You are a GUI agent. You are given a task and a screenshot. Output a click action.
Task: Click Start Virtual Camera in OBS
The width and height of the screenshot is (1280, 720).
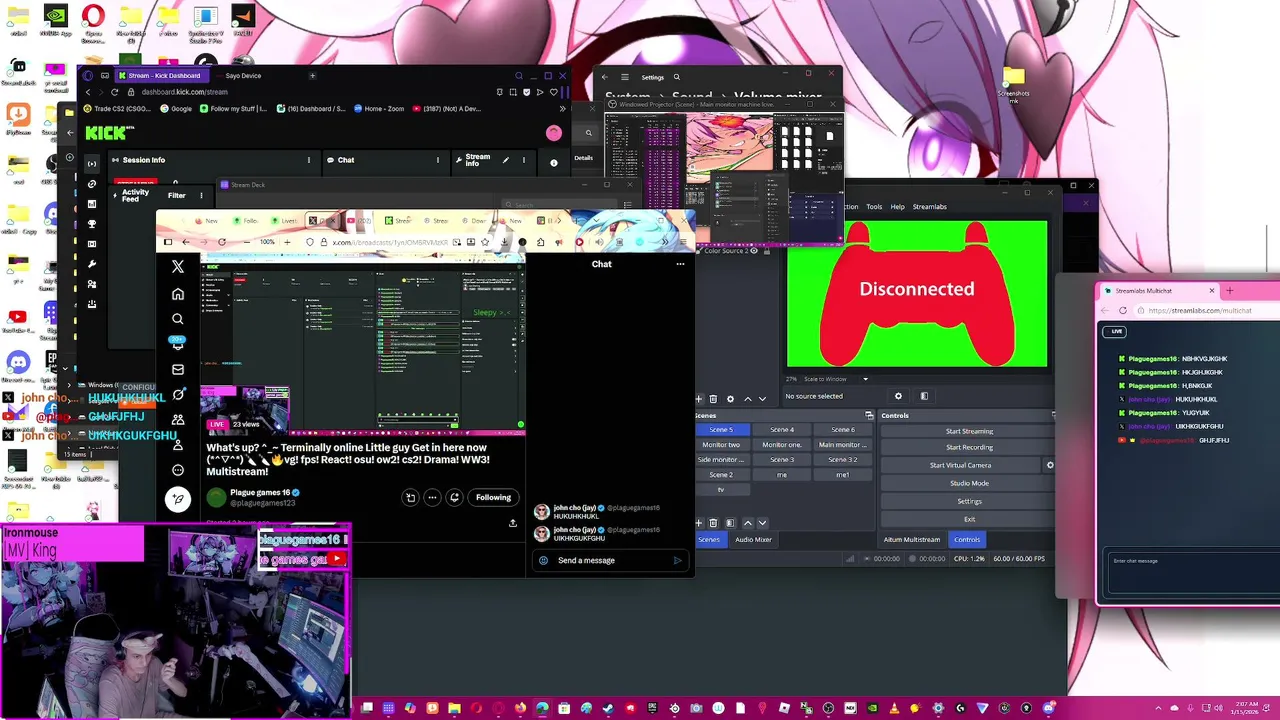point(960,465)
